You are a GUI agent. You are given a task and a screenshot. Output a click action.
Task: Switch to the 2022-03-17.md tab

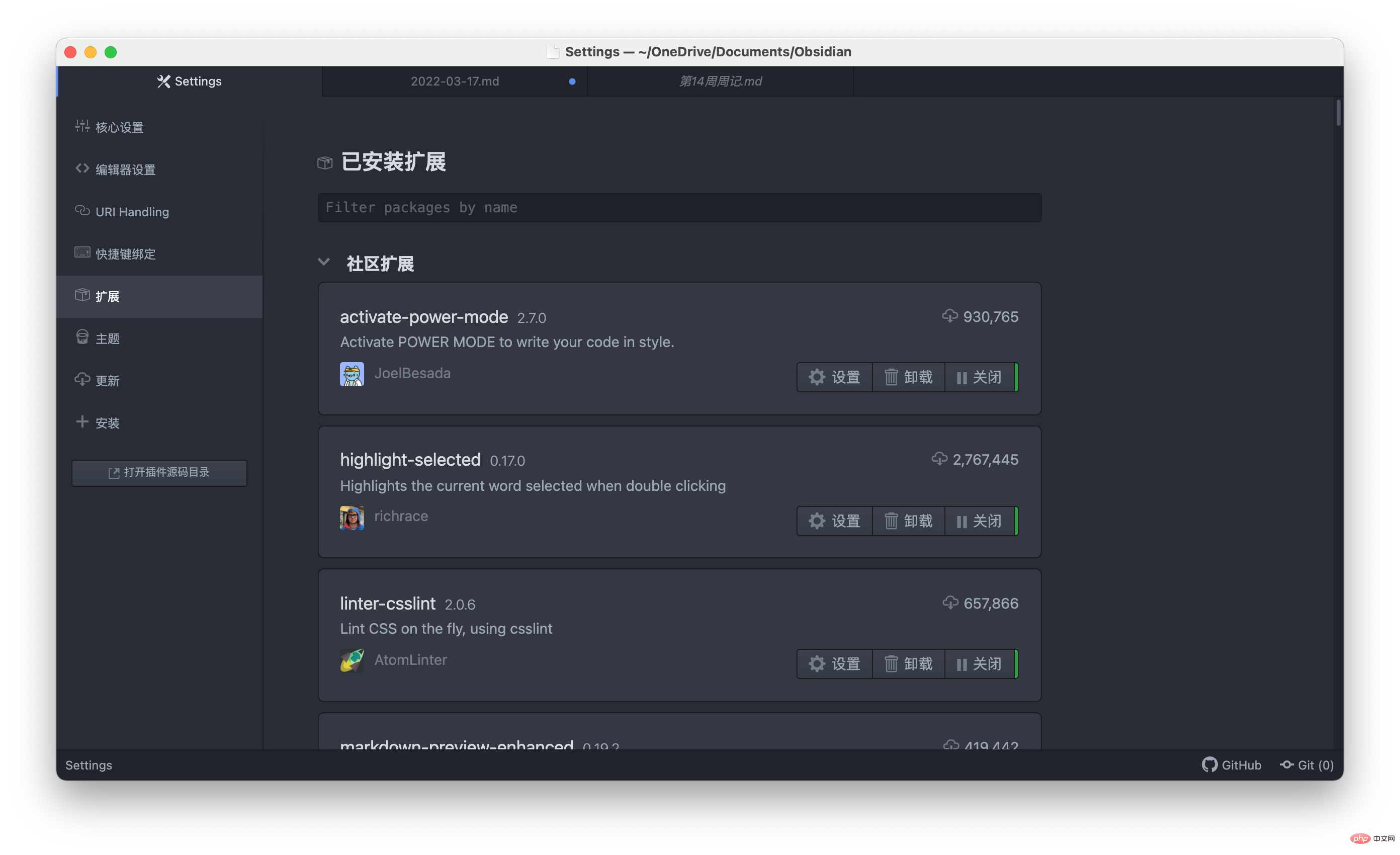click(455, 81)
